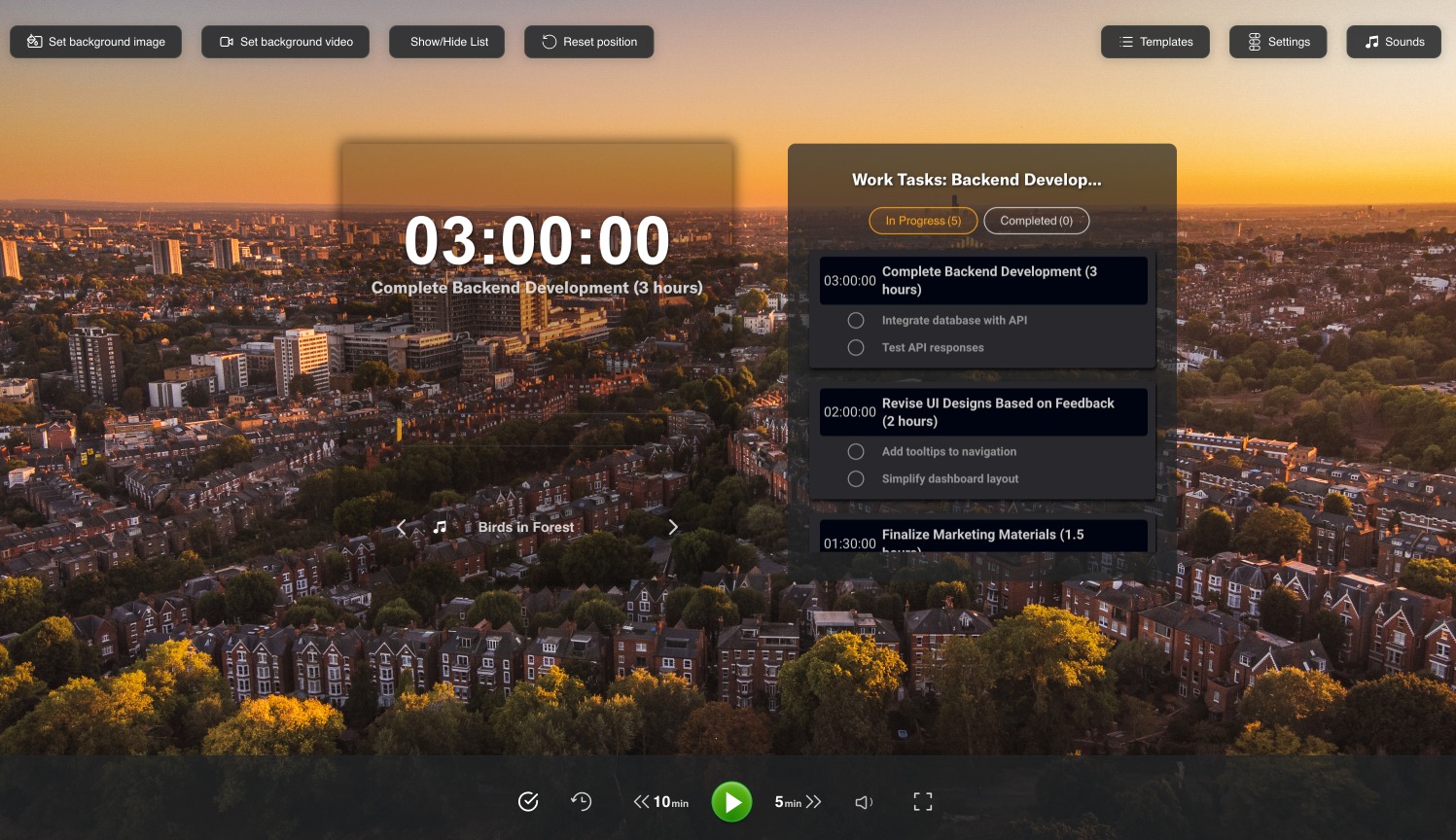
Task: Rewind timer by 10 minutes
Action: 659,802
